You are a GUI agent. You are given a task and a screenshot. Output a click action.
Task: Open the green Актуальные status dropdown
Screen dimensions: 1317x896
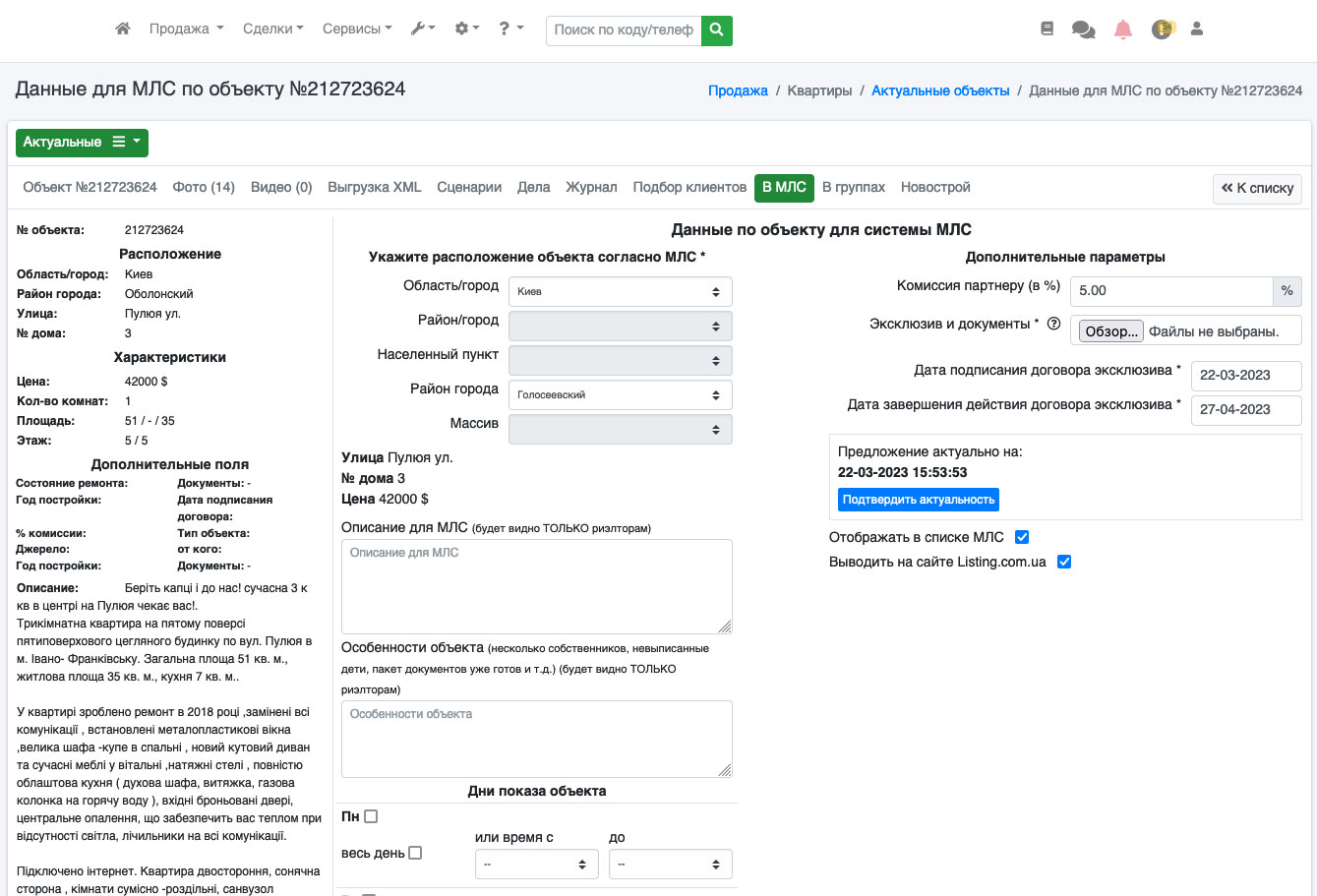coord(82,143)
